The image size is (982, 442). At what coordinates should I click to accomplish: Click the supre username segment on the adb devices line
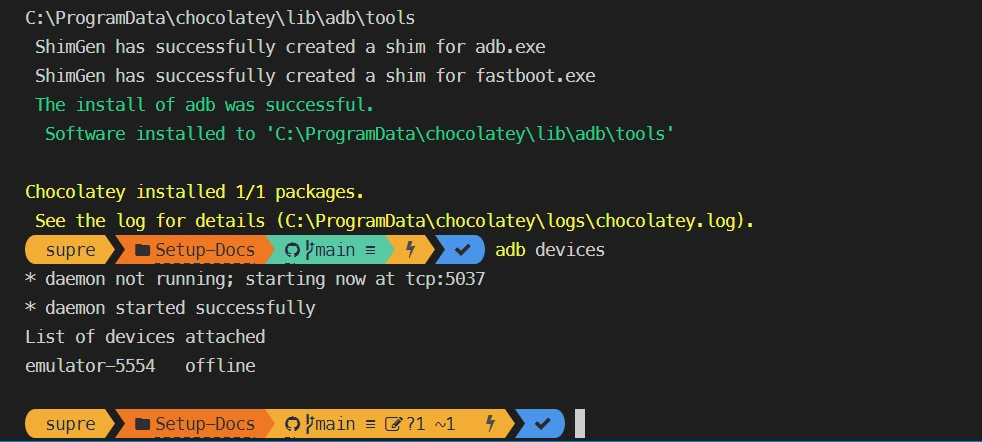[70, 250]
